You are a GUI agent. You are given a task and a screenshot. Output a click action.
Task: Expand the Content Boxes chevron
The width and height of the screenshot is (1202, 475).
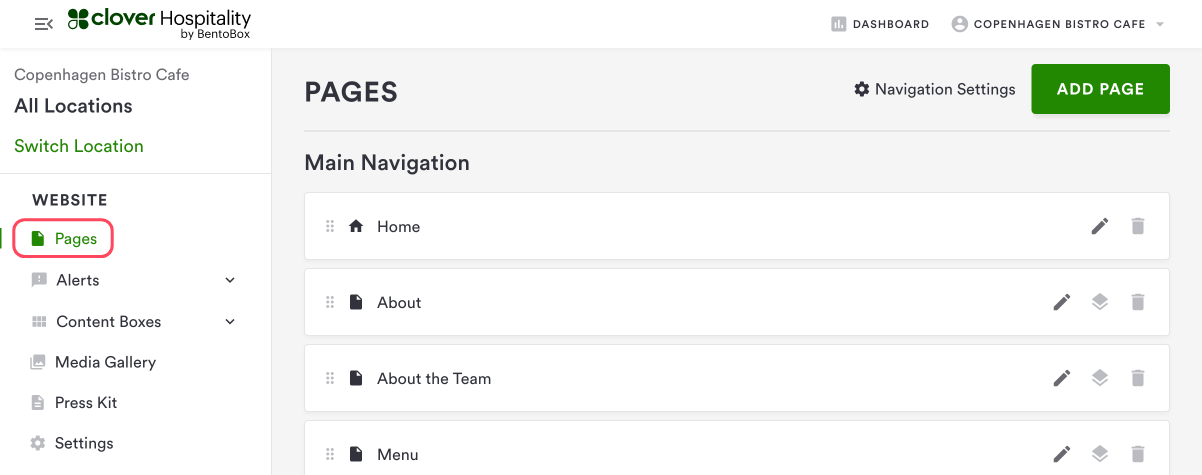click(x=230, y=322)
